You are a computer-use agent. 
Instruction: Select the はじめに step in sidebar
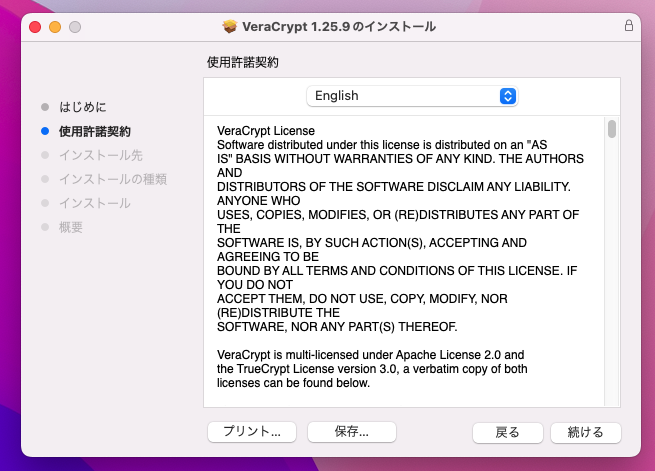(82, 106)
